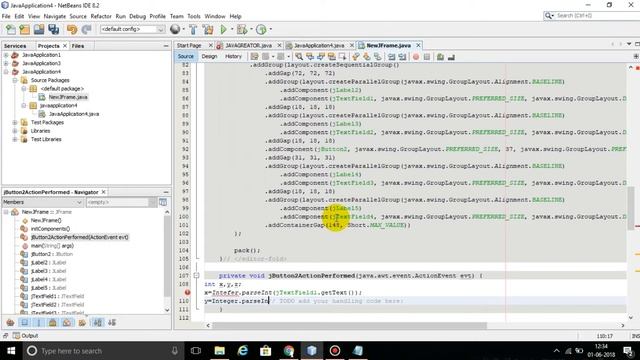
Task: Switch to the Files tab
Action: pyautogui.click(x=78, y=46)
